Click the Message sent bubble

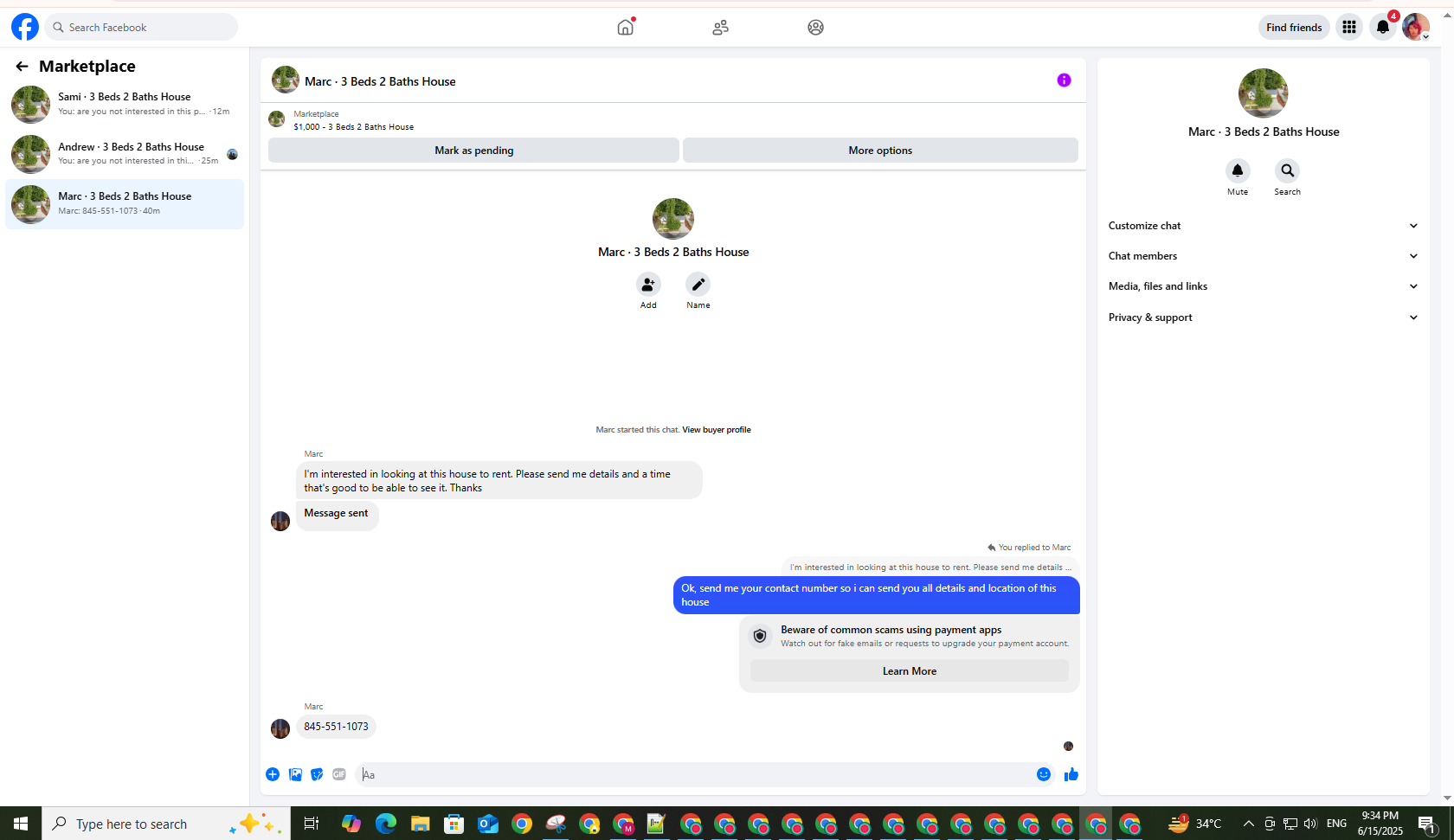point(337,516)
